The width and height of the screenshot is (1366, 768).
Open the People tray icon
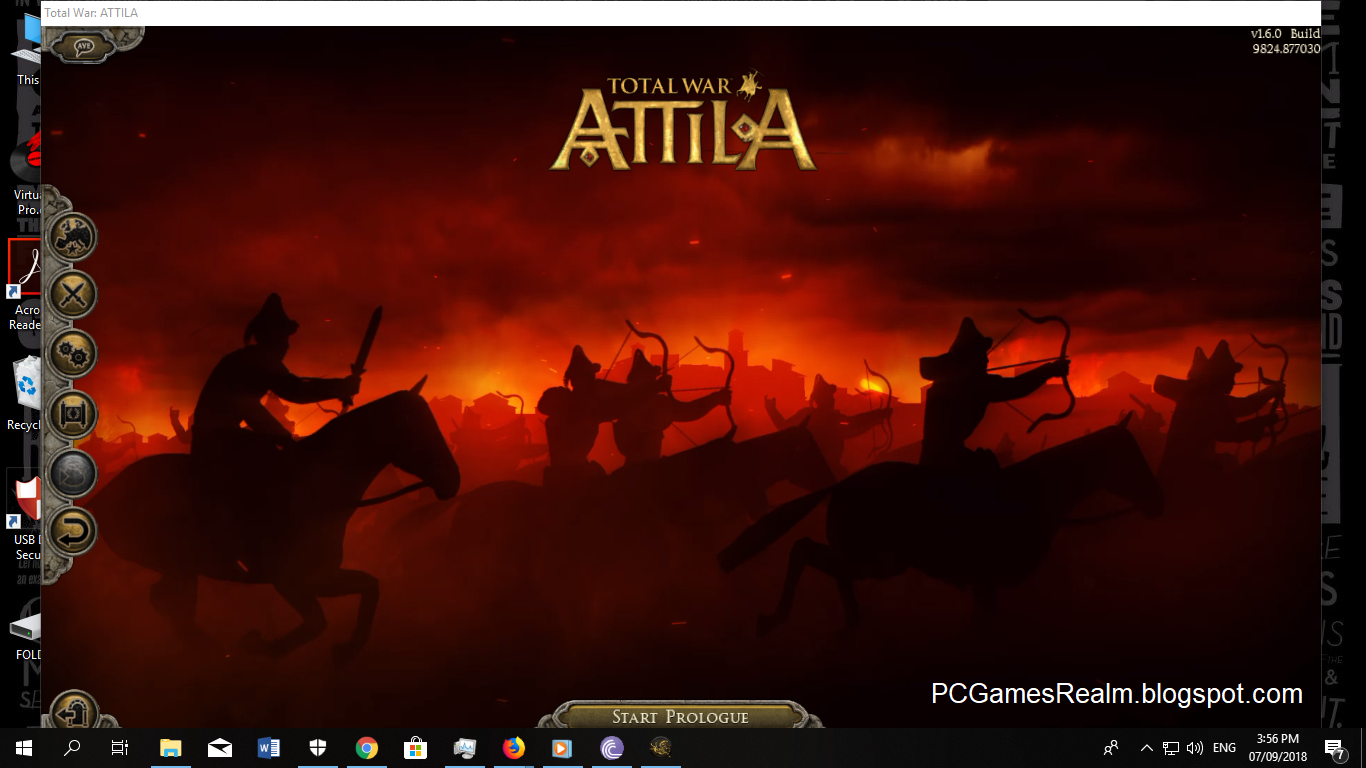point(1111,748)
